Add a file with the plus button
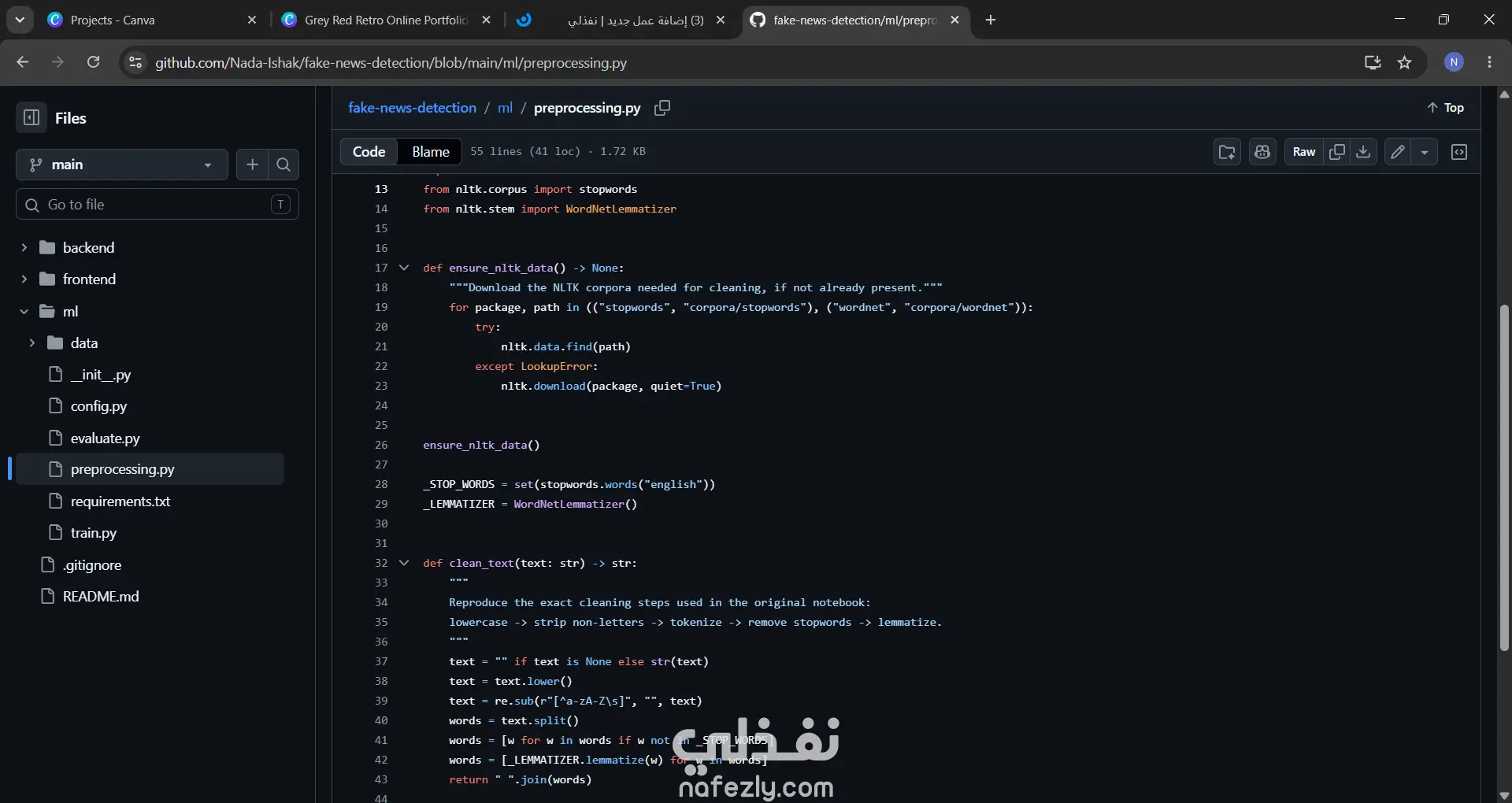 252,165
